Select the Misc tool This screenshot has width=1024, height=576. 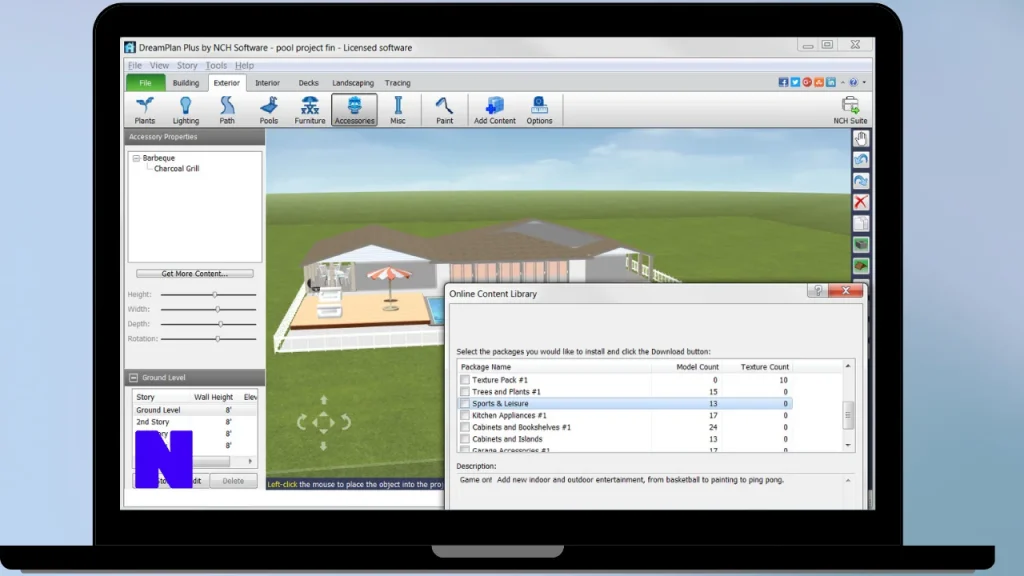(x=398, y=110)
